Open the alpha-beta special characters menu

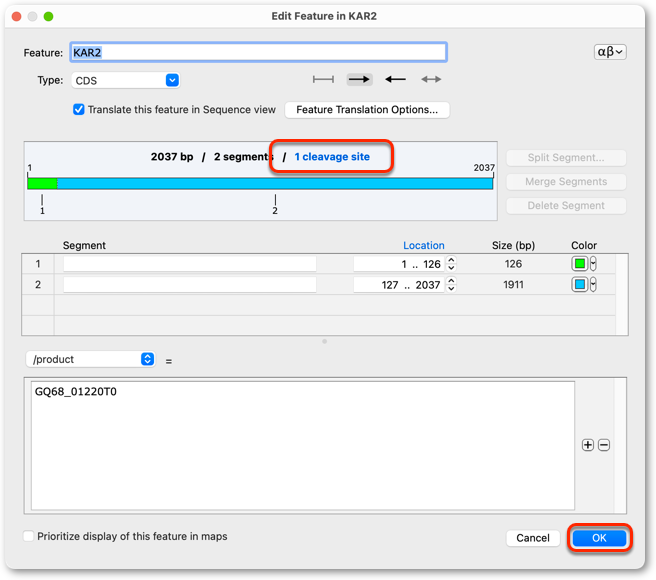point(610,52)
